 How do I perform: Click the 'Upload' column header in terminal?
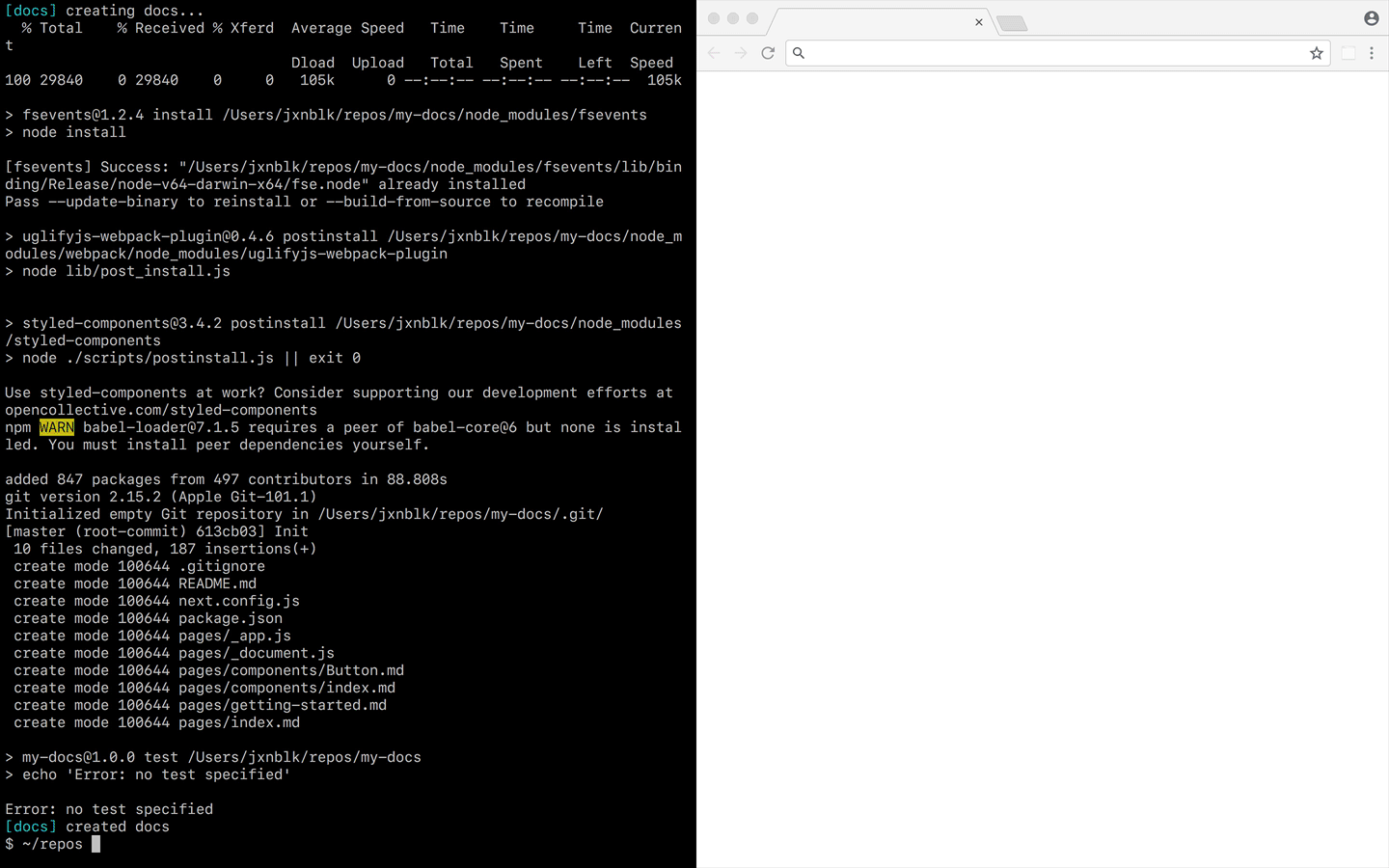pyautogui.click(x=378, y=63)
